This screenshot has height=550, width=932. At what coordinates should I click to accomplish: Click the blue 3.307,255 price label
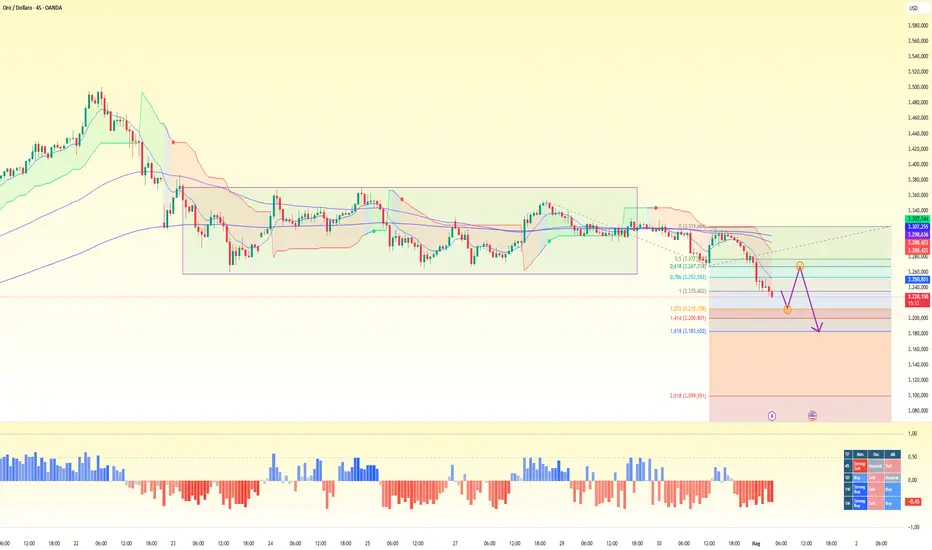917,227
